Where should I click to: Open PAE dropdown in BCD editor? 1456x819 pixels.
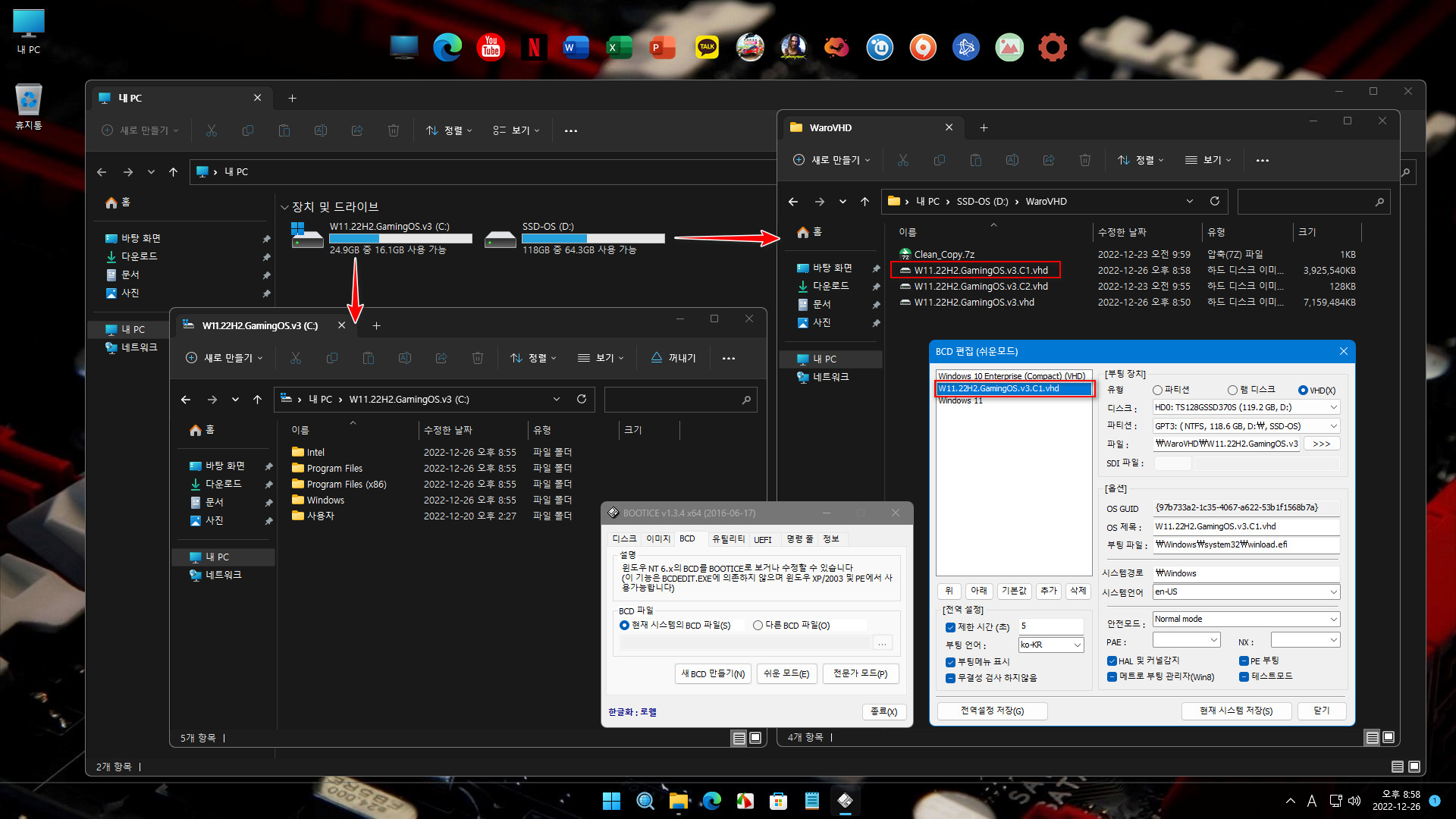click(1186, 640)
